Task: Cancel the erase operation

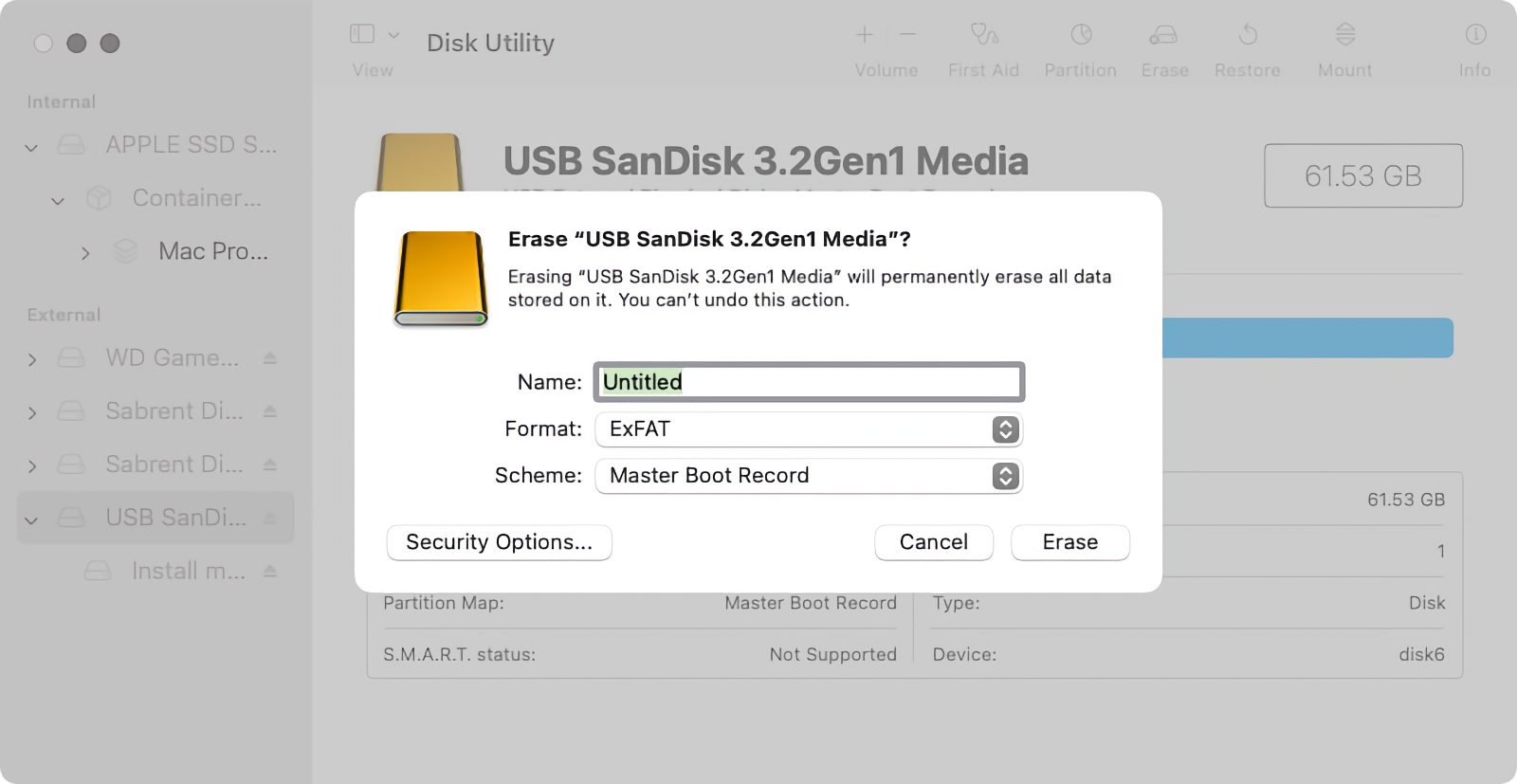Action: 933,542
